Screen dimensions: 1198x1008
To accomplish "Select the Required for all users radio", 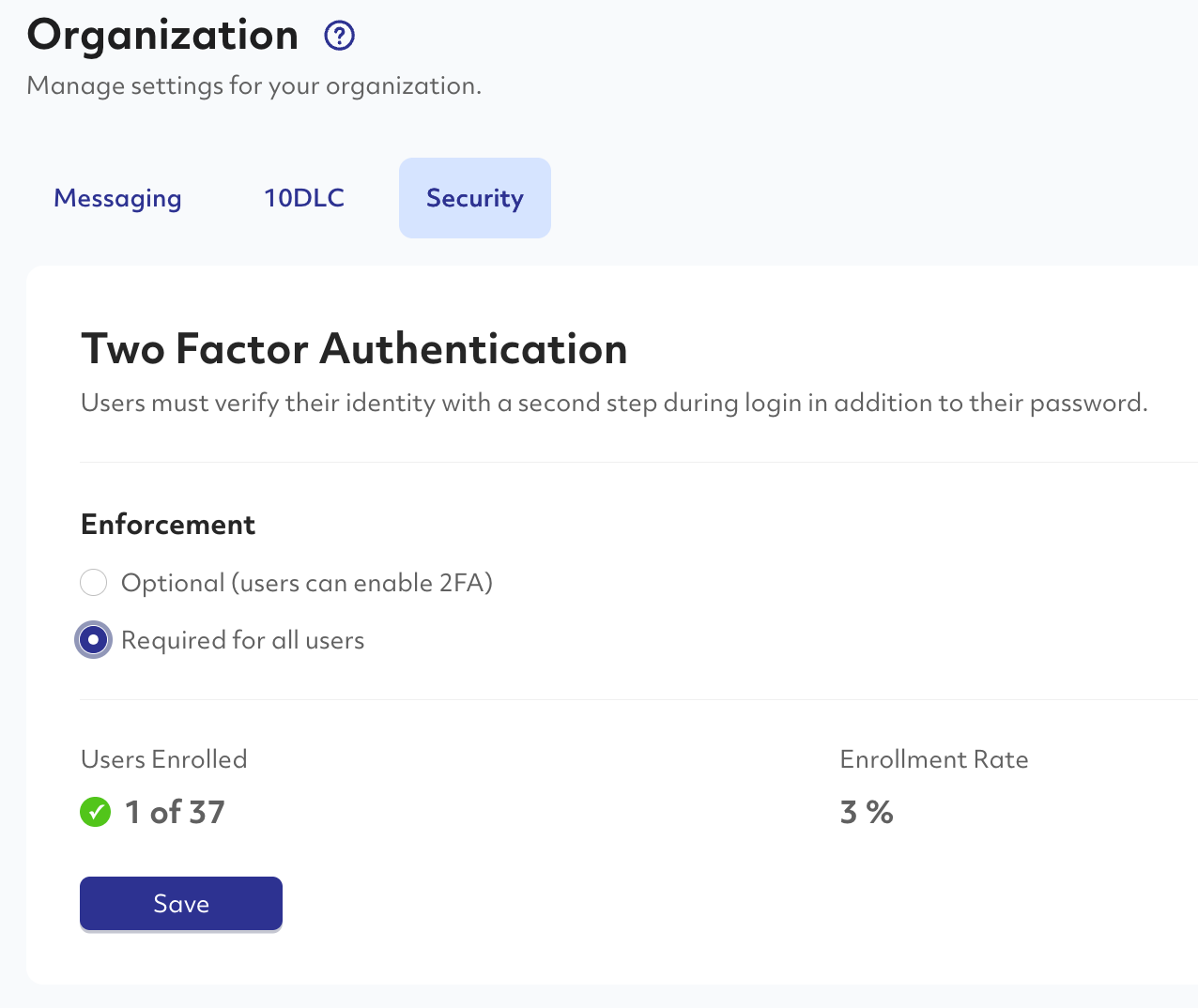I will (94, 640).
